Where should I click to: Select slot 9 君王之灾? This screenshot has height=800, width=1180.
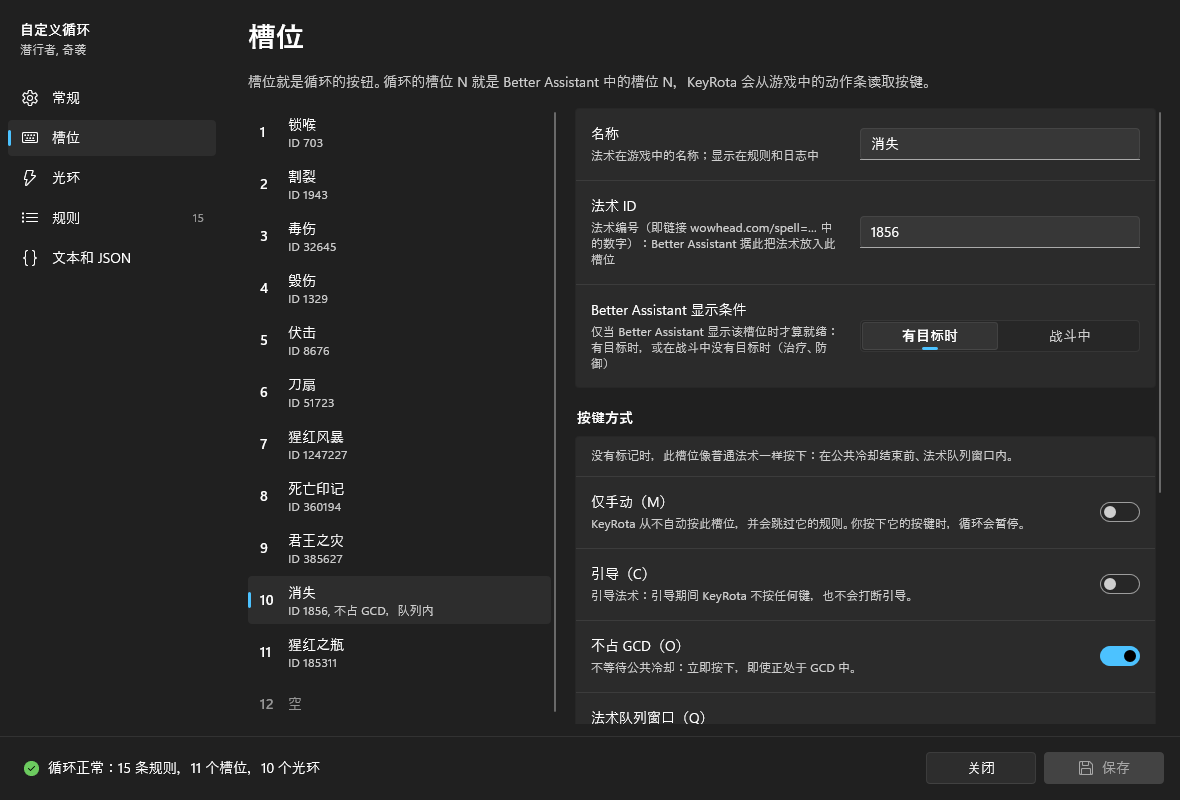point(400,549)
